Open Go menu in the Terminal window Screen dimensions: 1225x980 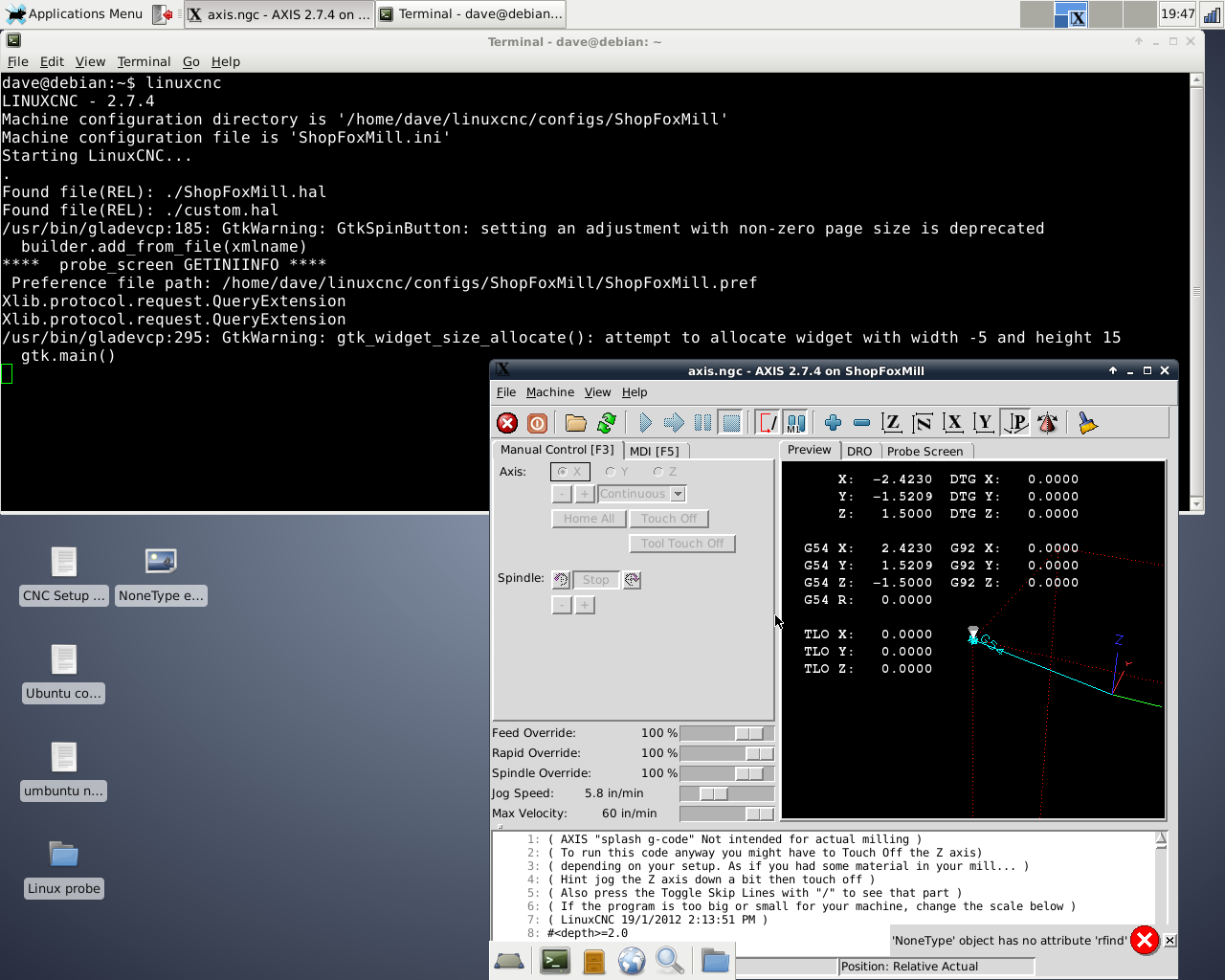(x=191, y=61)
